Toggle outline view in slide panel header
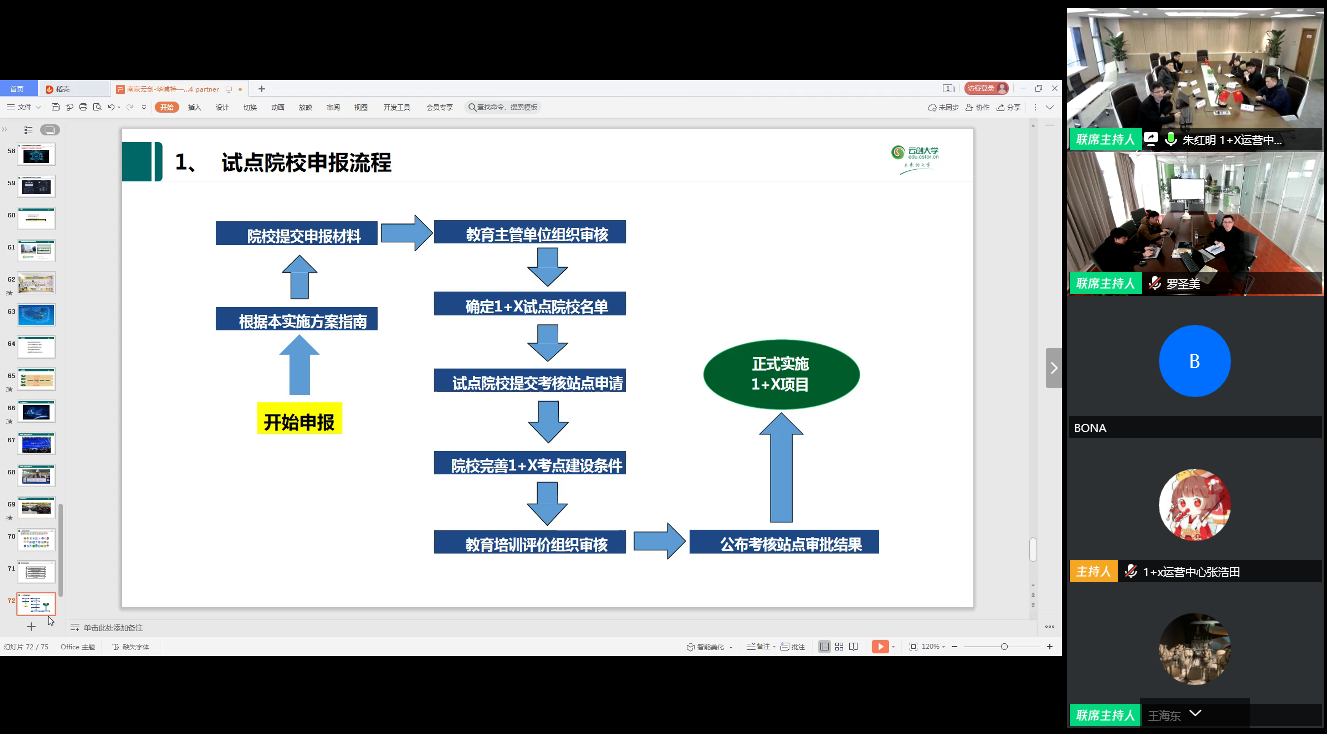 click(x=28, y=130)
